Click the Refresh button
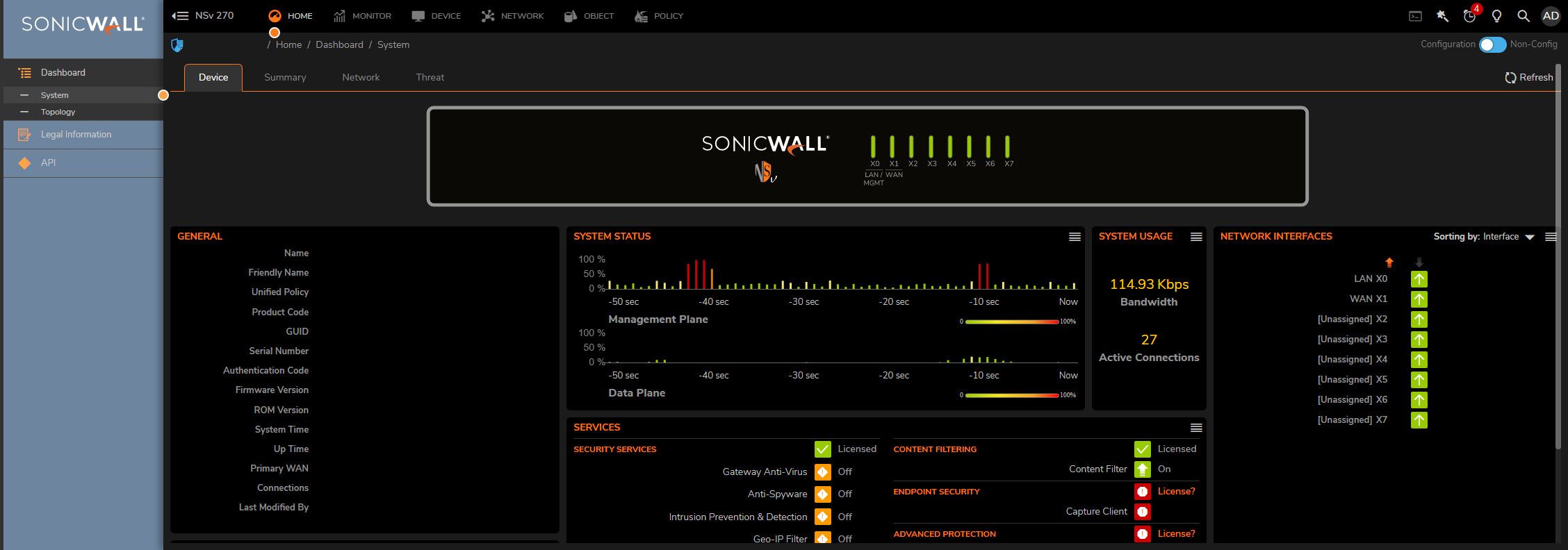 coord(1528,78)
